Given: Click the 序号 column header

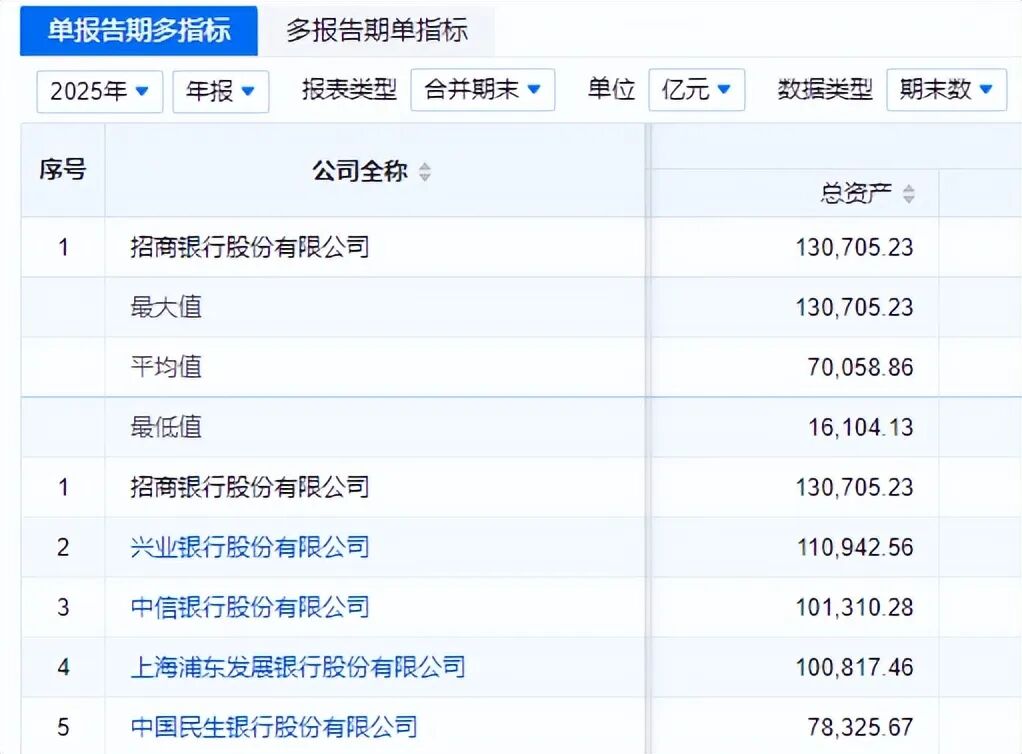Looking at the screenshot, I should 63,170.
